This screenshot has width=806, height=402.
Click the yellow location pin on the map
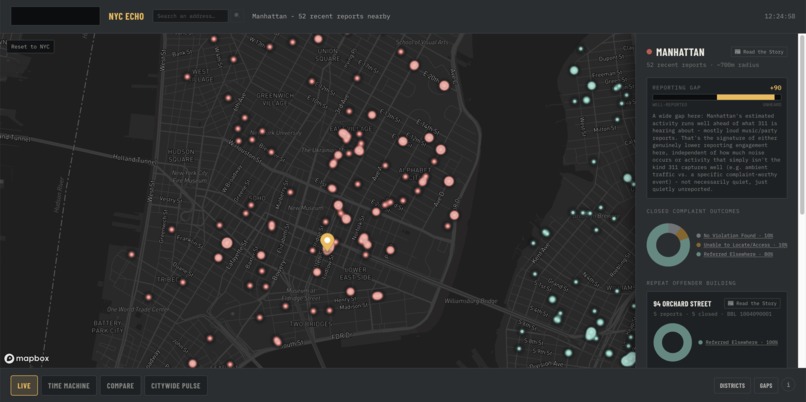click(x=327, y=242)
